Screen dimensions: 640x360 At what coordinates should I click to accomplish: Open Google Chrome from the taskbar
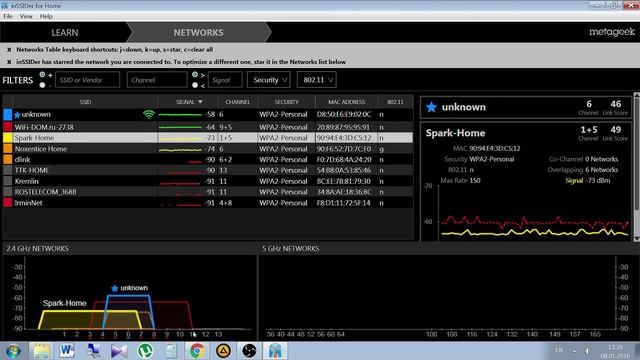coord(197,351)
